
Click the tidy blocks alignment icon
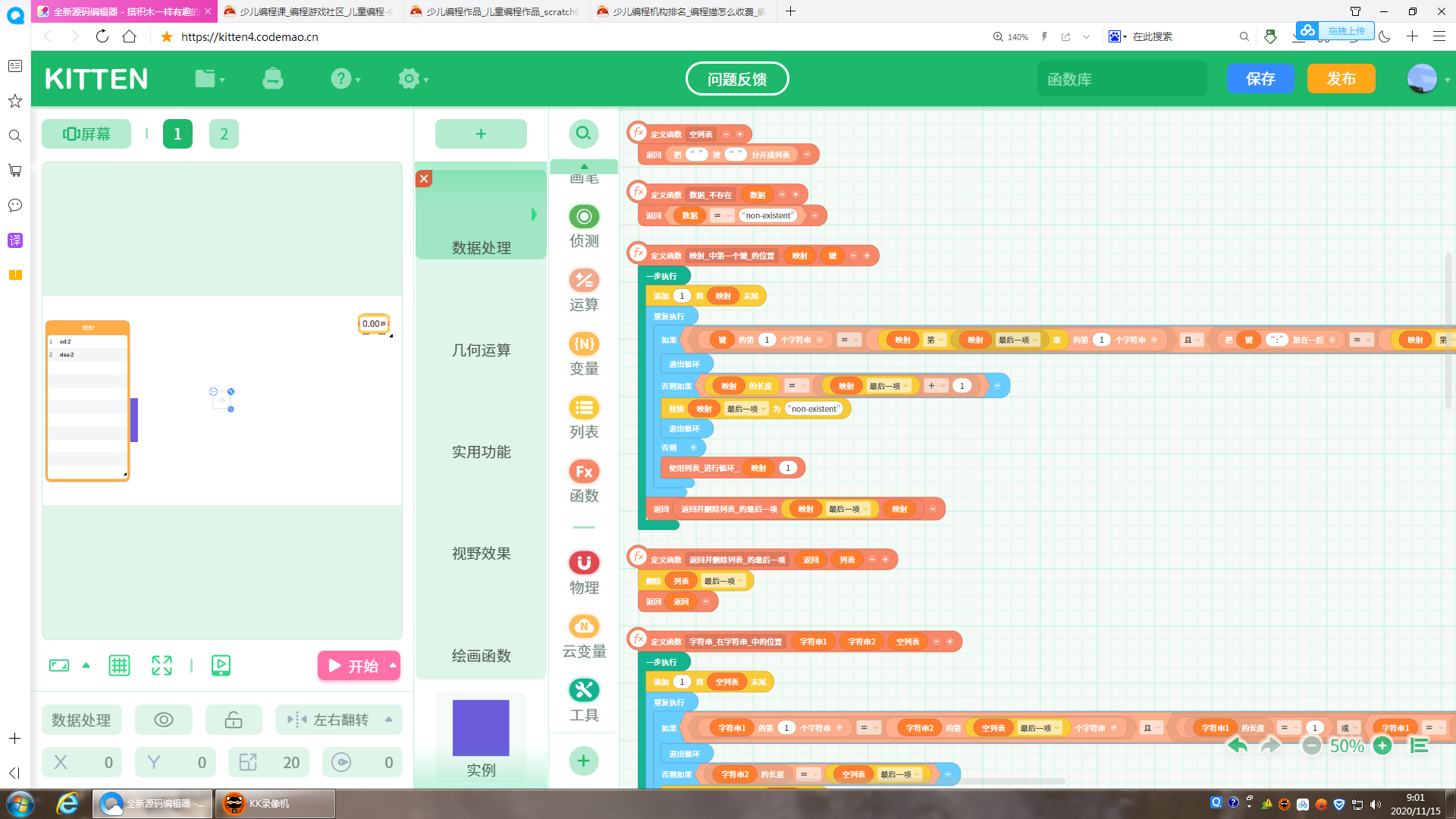[x=1419, y=745]
